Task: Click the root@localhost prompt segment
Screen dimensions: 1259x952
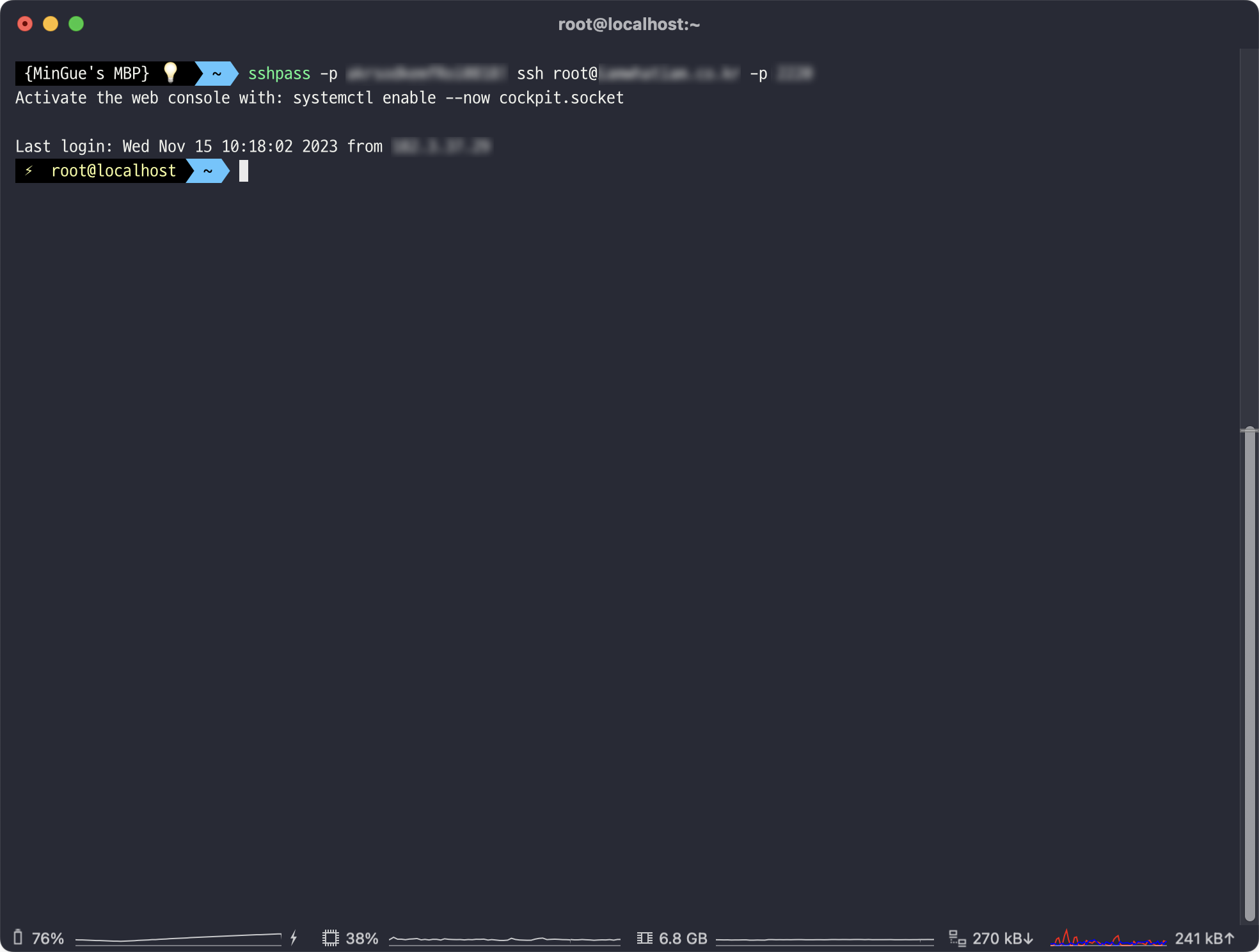Action: pos(113,171)
